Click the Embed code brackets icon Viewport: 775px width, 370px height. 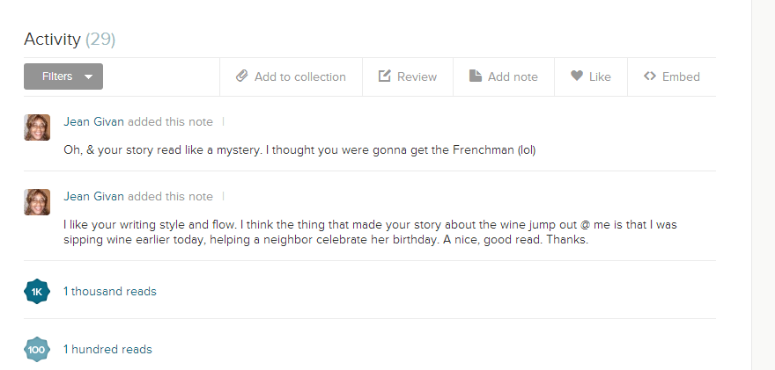click(649, 76)
